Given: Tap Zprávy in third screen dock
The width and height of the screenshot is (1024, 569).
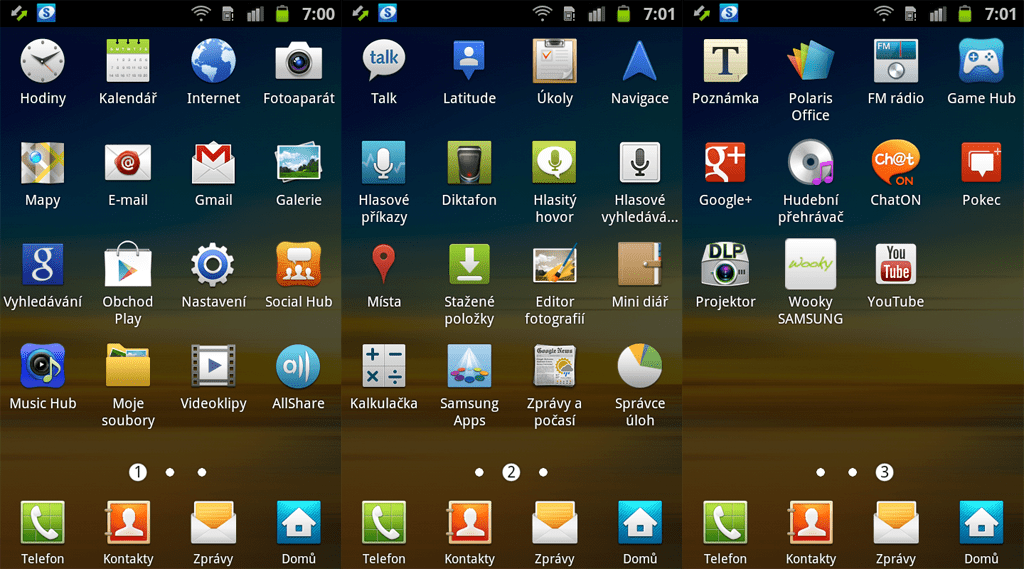Looking at the screenshot, I should coord(896,523).
